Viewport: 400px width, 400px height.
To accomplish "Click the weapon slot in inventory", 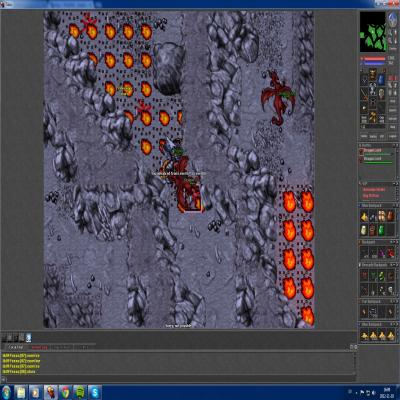I will 364,94.
